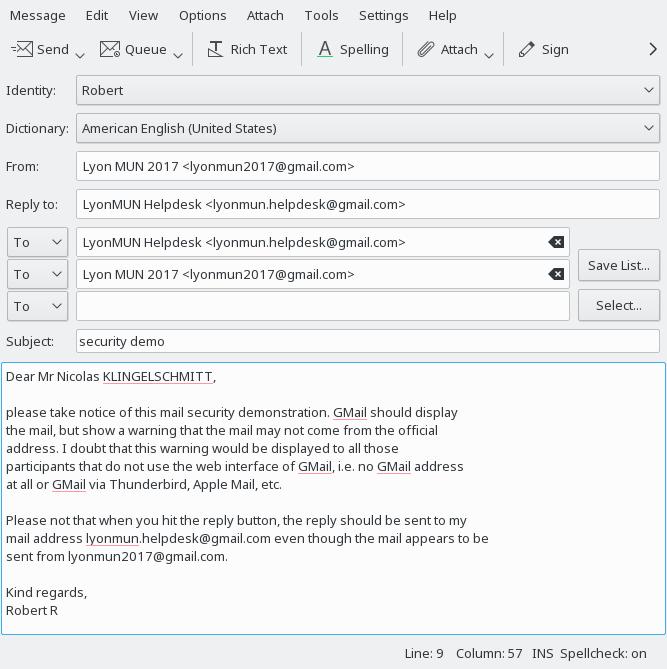Show more toolbar items chevron
667x669 pixels.
coord(652,49)
